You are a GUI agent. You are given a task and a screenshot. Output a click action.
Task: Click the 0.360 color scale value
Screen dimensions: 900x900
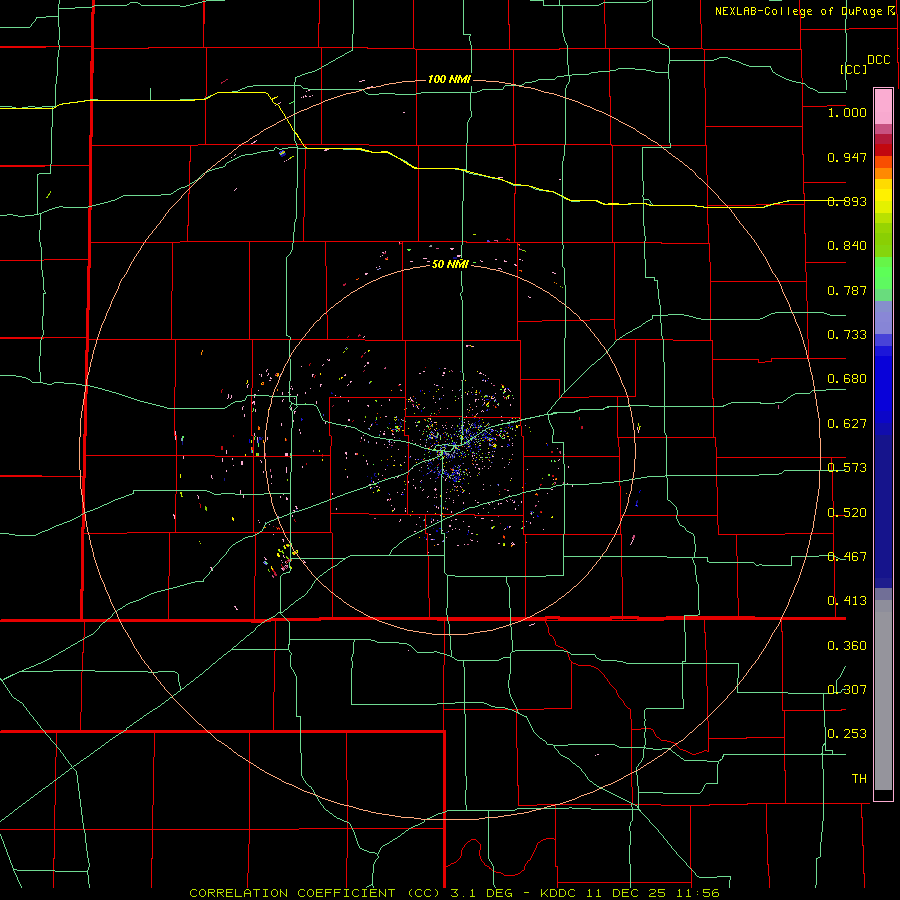pos(847,646)
